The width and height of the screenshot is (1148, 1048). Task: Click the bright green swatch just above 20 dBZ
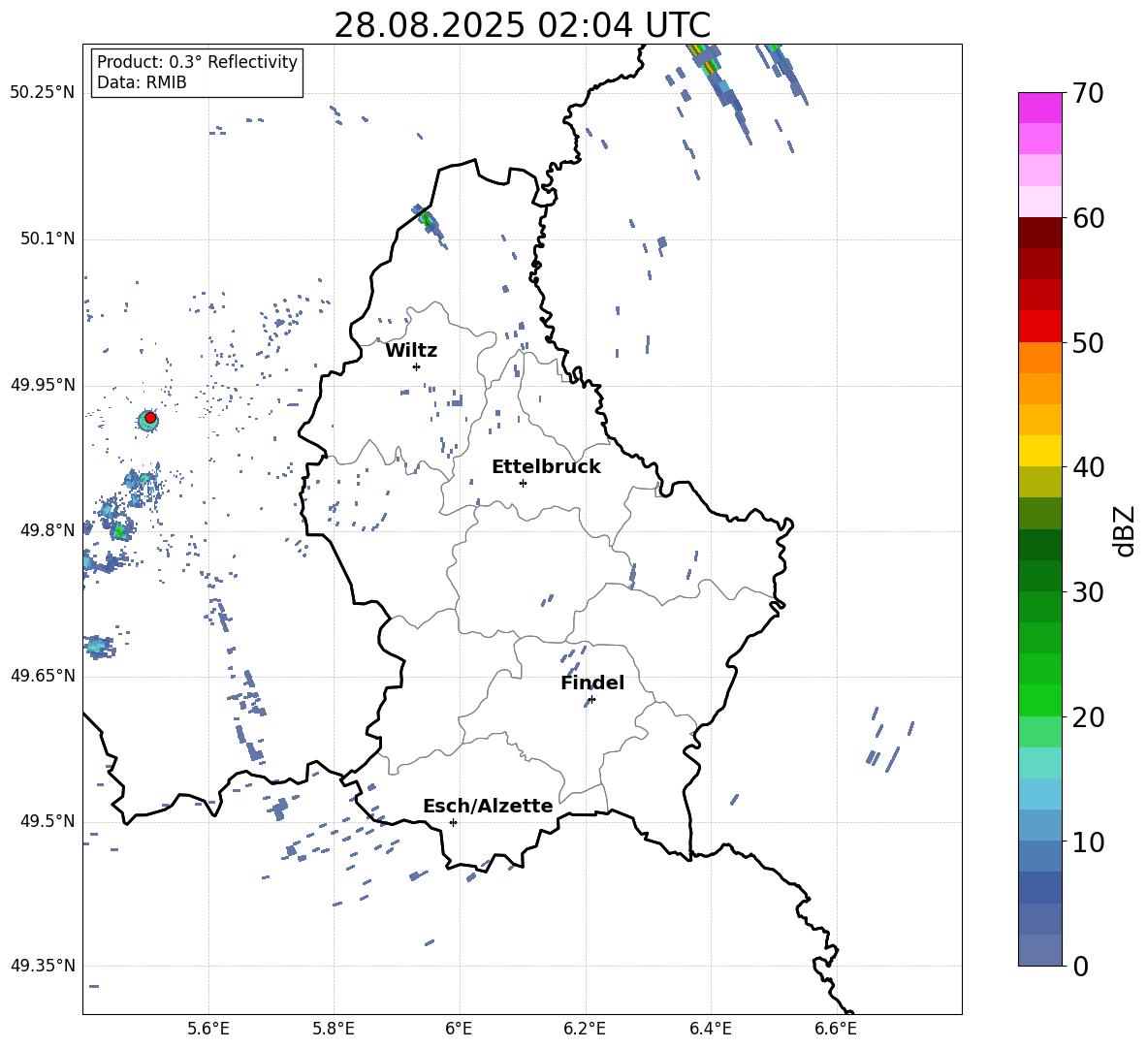pyautogui.click(x=1040, y=700)
